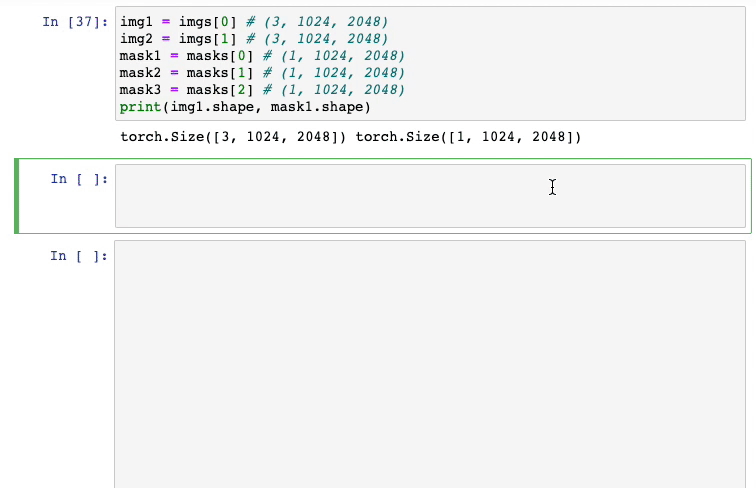Click the In [ ] prompt of selected cell
The width and height of the screenshot is (756, 488).
point(79,179)
